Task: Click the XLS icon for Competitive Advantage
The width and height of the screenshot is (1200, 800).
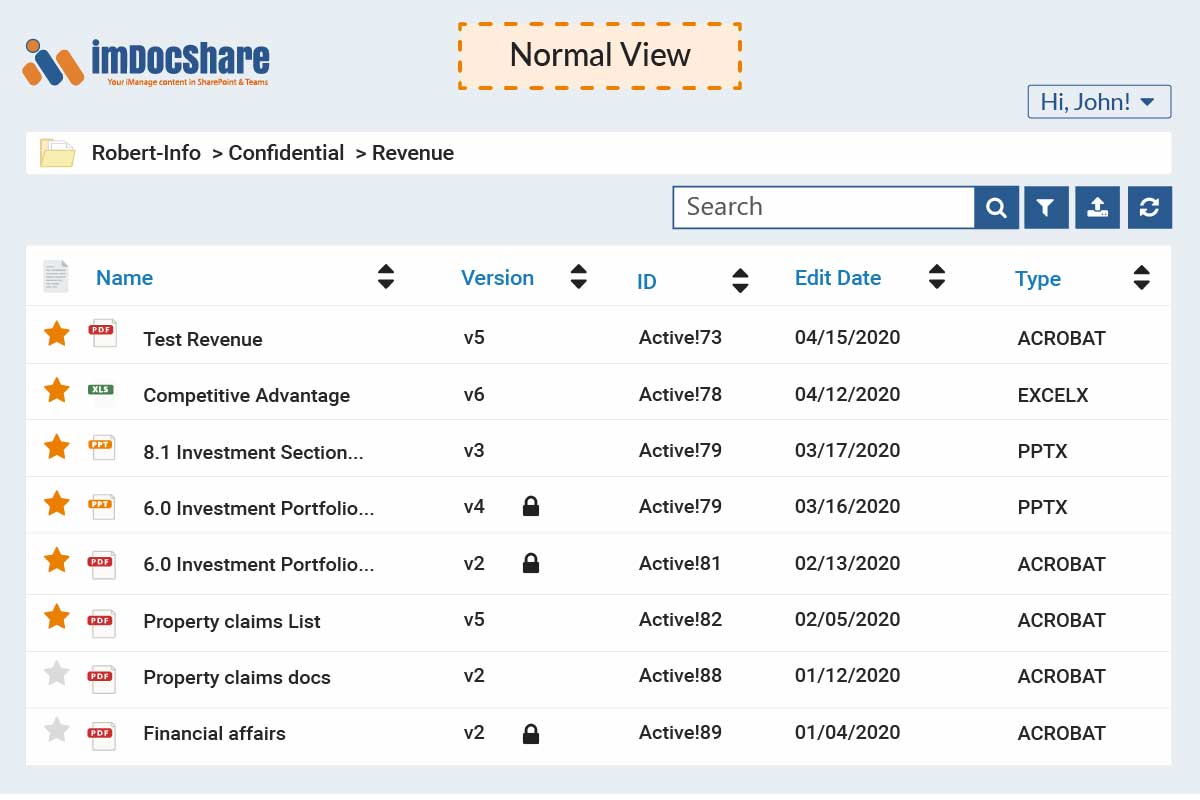Action: point(101,390)
